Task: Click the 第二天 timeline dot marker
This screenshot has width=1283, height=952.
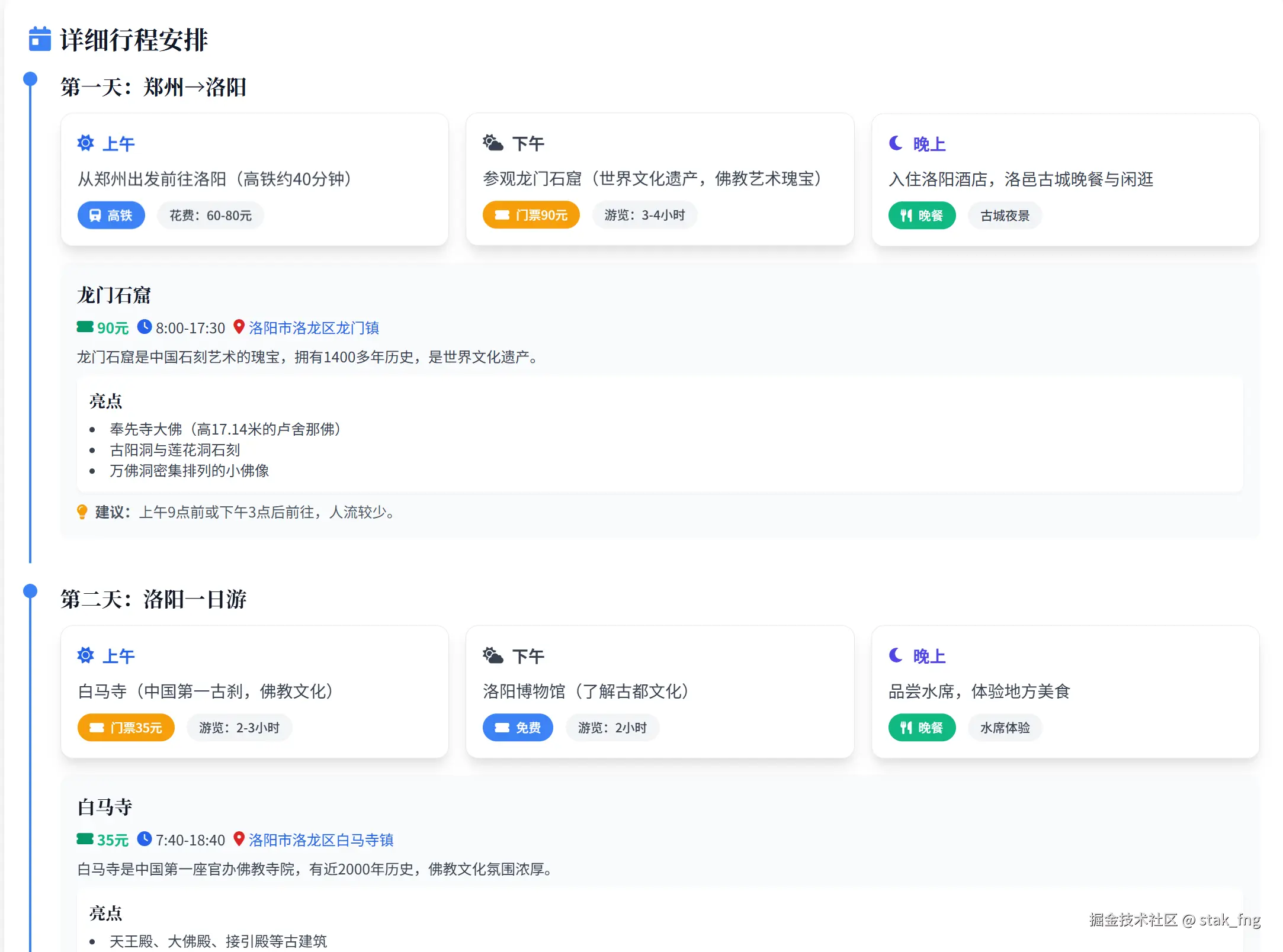Action: [30, 591]
